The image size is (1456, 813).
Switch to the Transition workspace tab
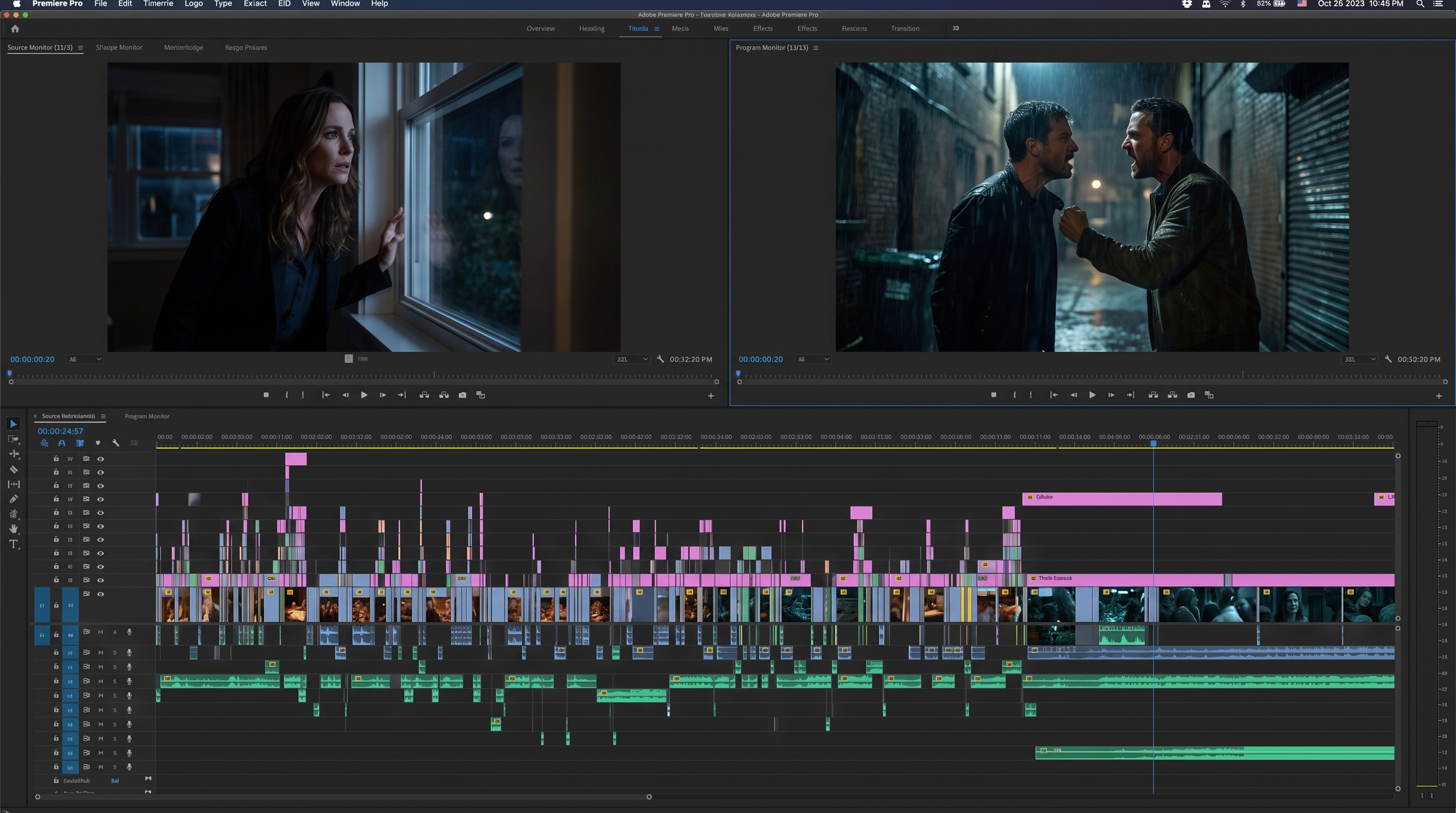(905, 29)
